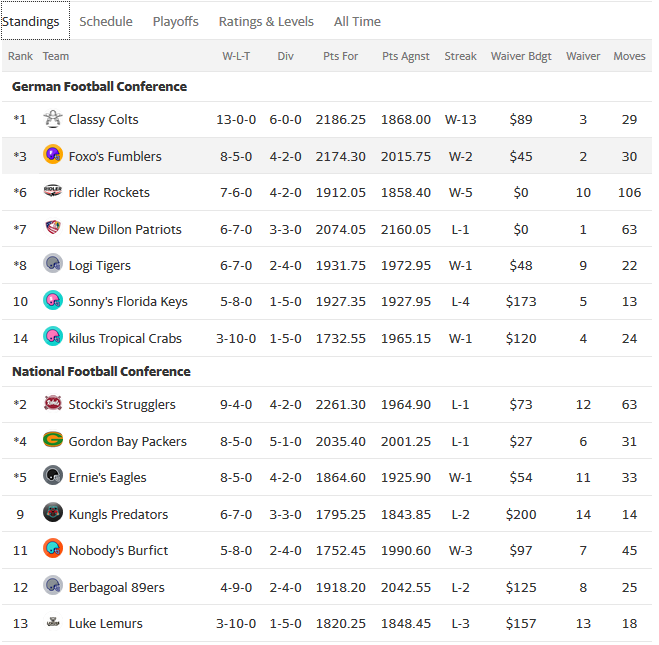
Task: Click the Nobody's Burfict helmet icon
Action: 53,550
